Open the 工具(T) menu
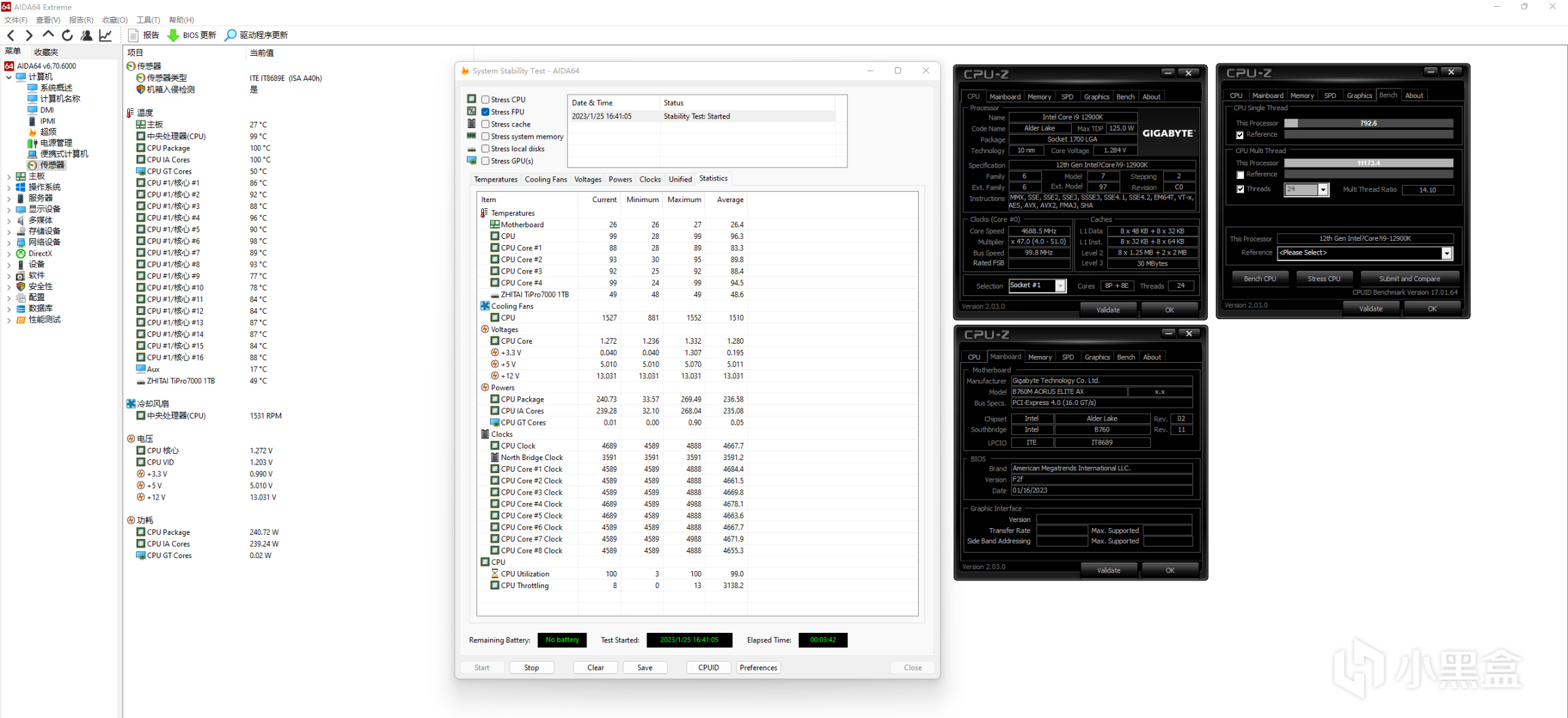The width and height of the screenshot is (1568, 718). pos(148,20)
